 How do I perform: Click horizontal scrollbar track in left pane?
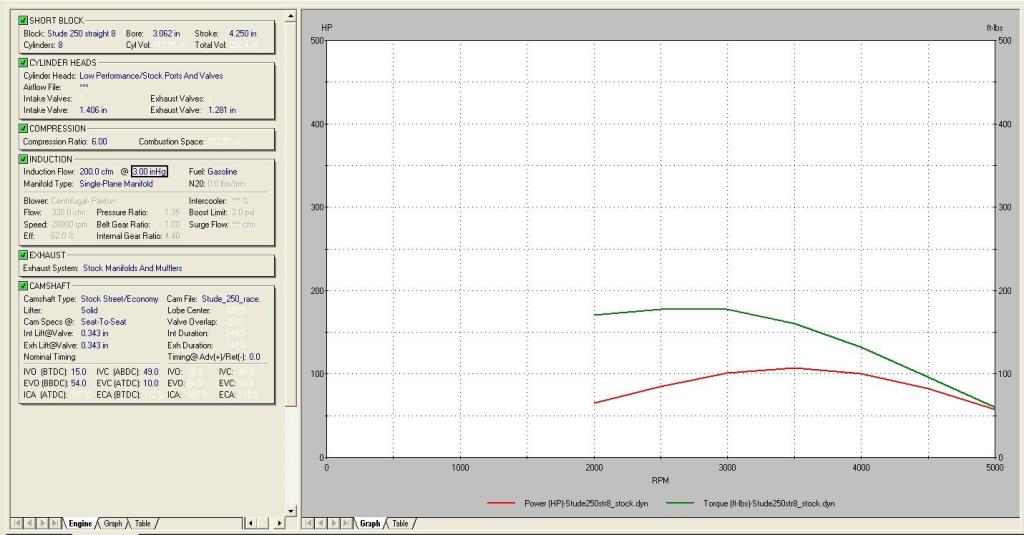(x=264, y=523)
